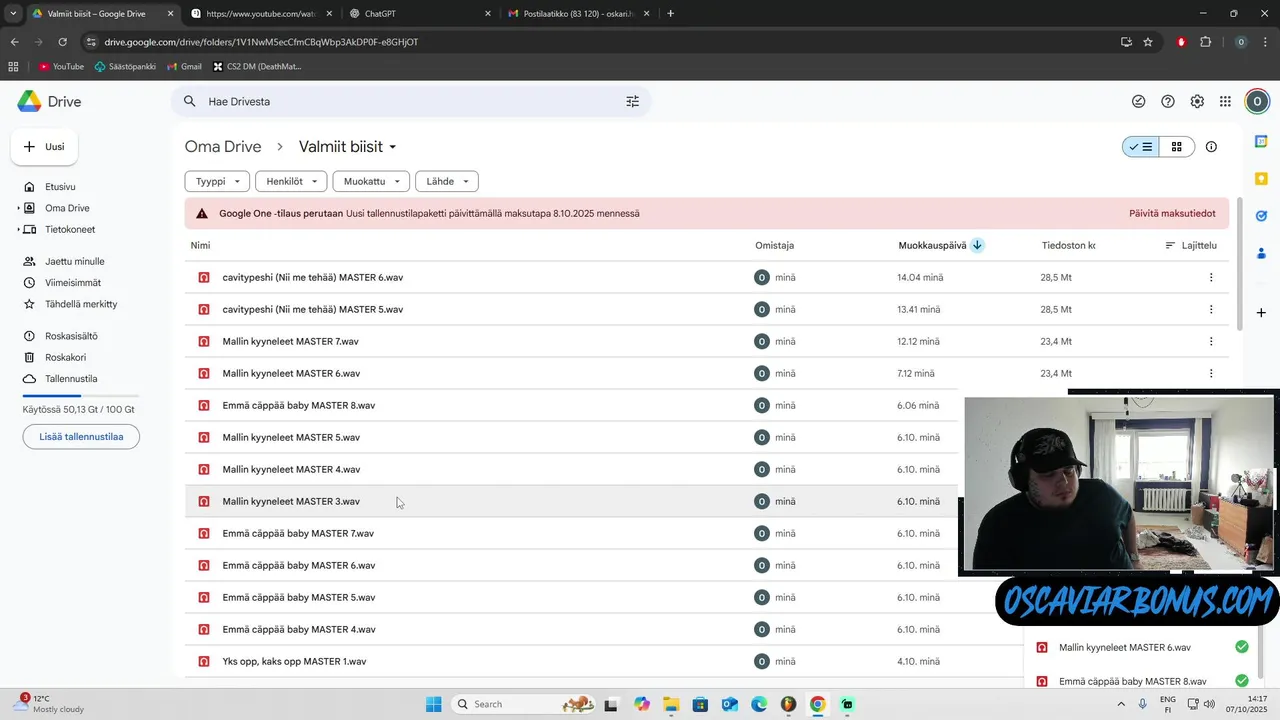Open search filter options icon
The height and width of the screenshot is (720, 1280).
point(632,102)
